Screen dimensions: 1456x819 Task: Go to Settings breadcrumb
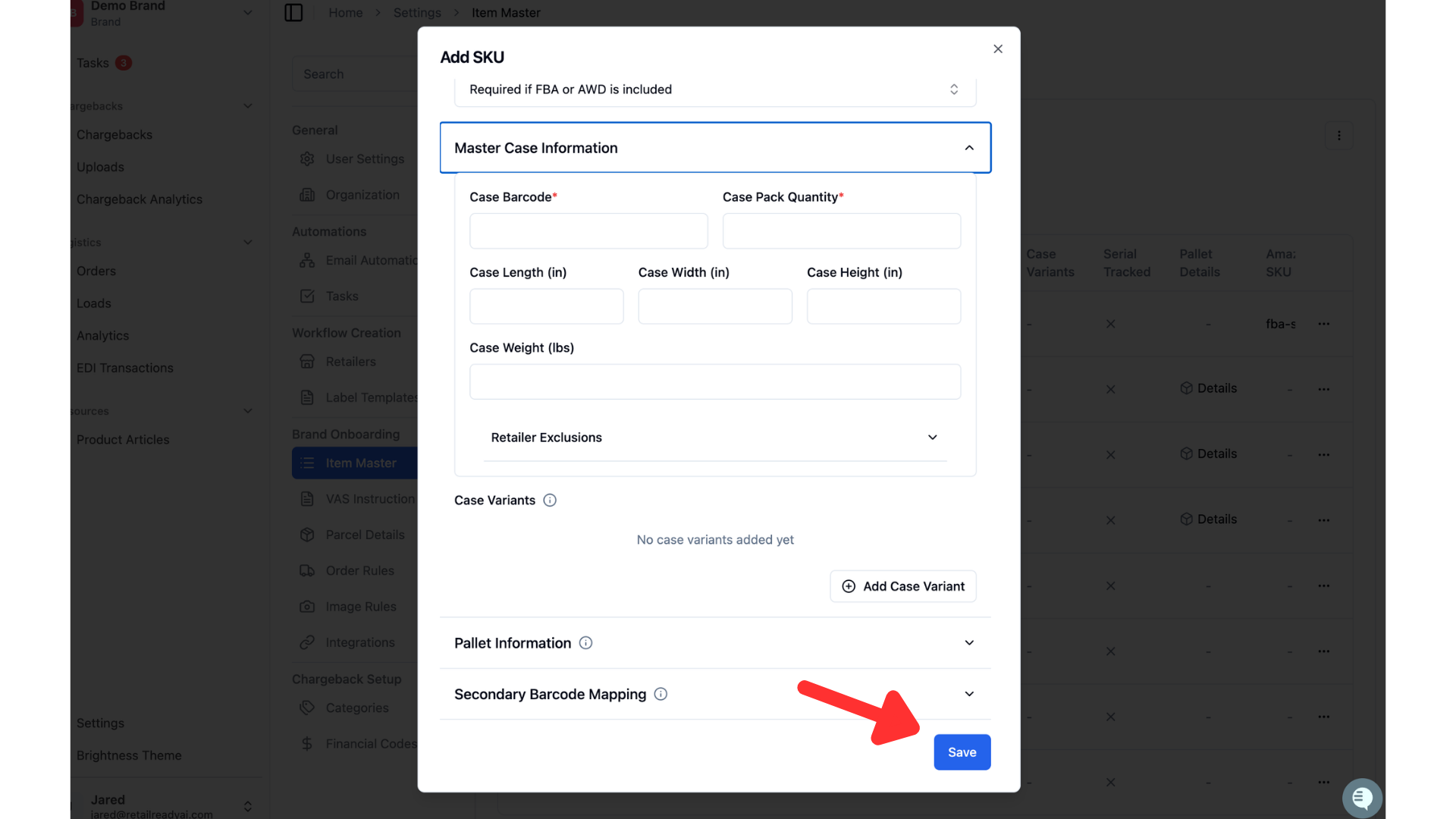(x=417, y=13)
